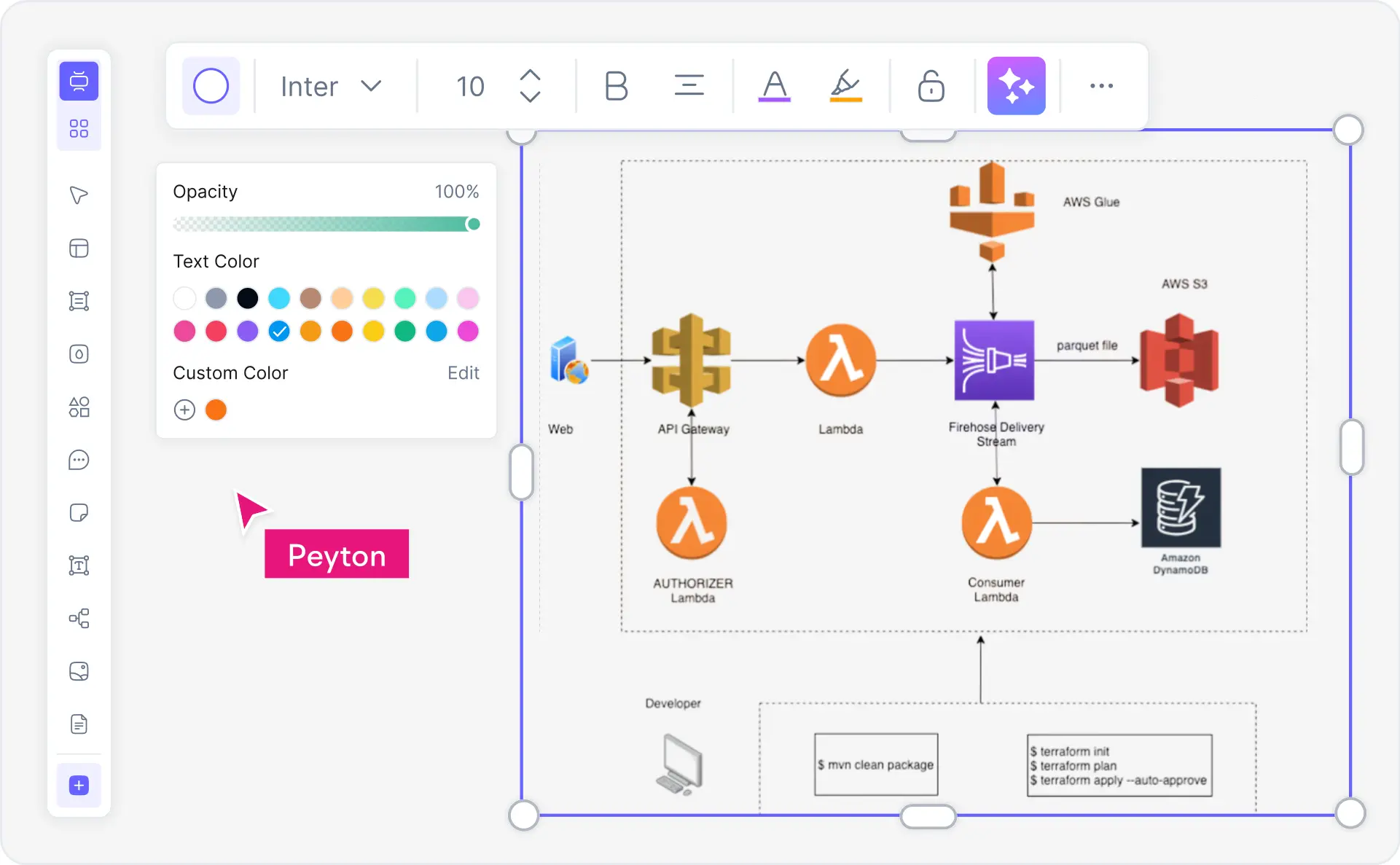Select the frame tool in sidebar

click(79, 301)
